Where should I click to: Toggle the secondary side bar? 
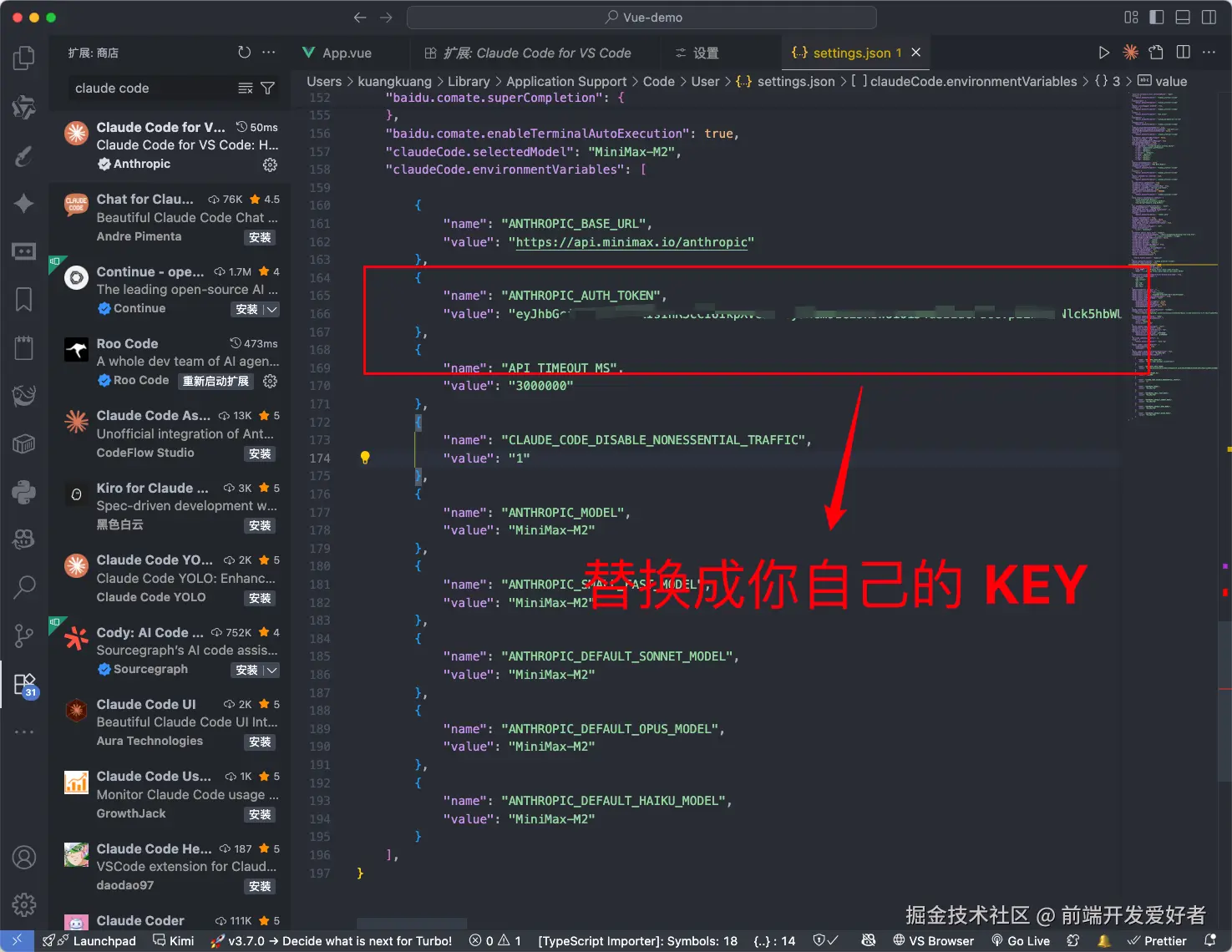point(1209,18)
